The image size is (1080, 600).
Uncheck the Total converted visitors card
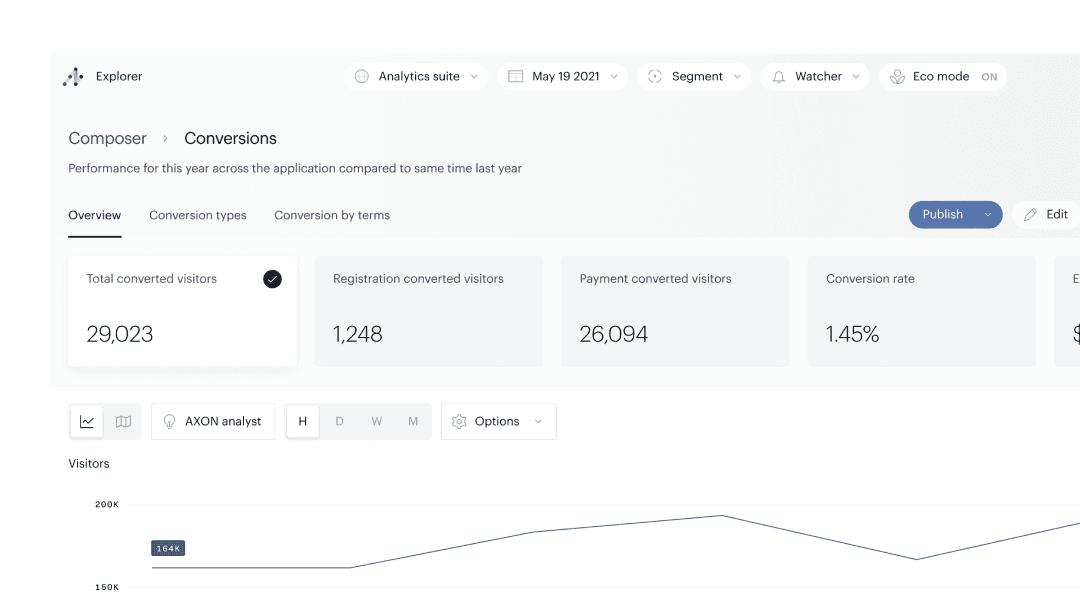pyautogui.click(x=272, y=279)
